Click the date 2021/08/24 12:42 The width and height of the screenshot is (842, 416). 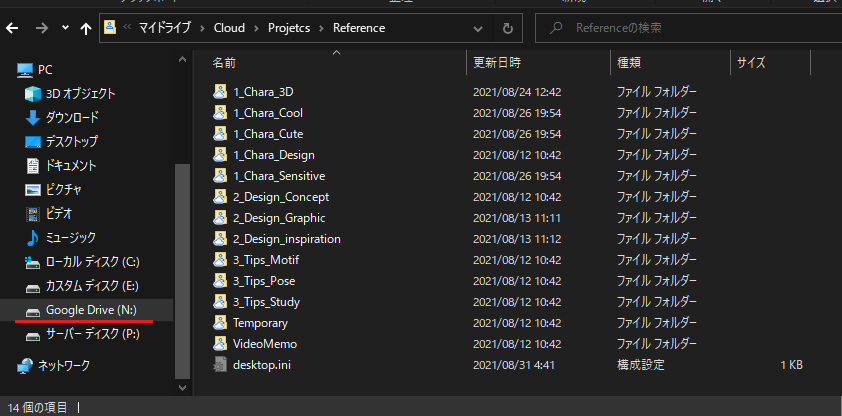coord(517,92)
